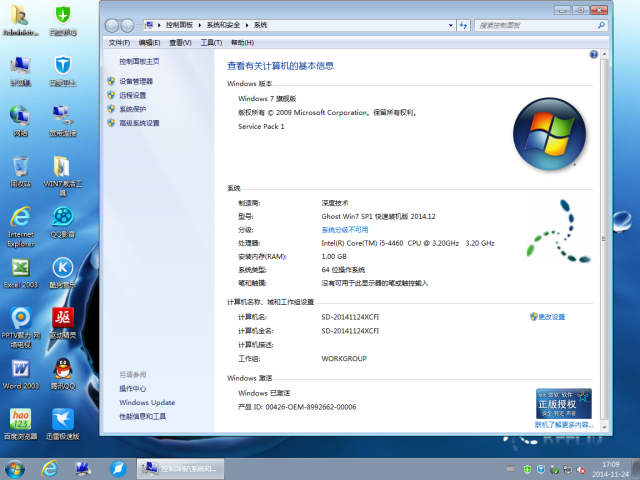Click the 控制面板 breadcrumb segment

(179, 25)
